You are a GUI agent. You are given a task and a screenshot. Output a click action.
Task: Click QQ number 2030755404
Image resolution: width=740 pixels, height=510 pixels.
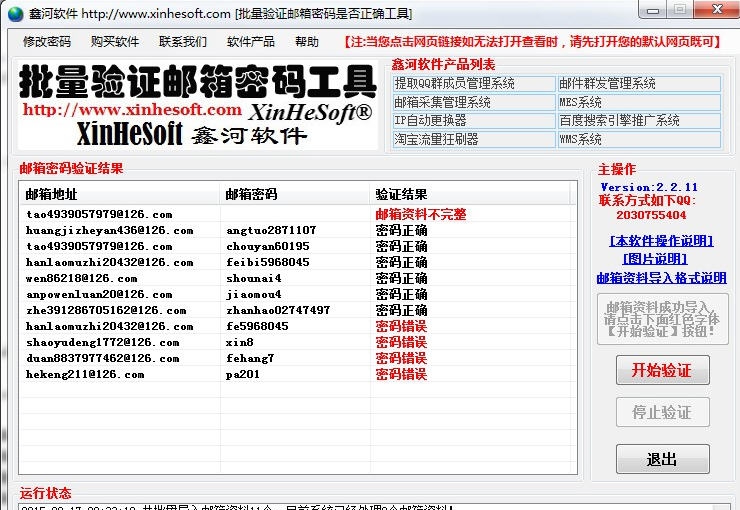651,216
